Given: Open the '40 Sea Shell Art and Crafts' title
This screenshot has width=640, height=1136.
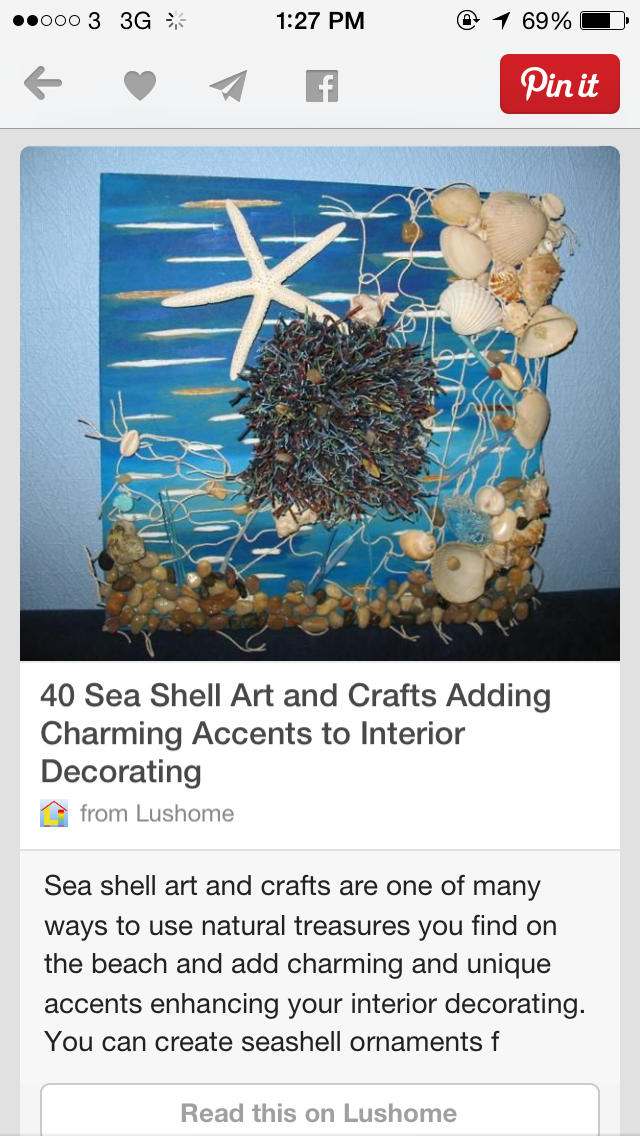Looking at the screenshot, I should (296, 733).
